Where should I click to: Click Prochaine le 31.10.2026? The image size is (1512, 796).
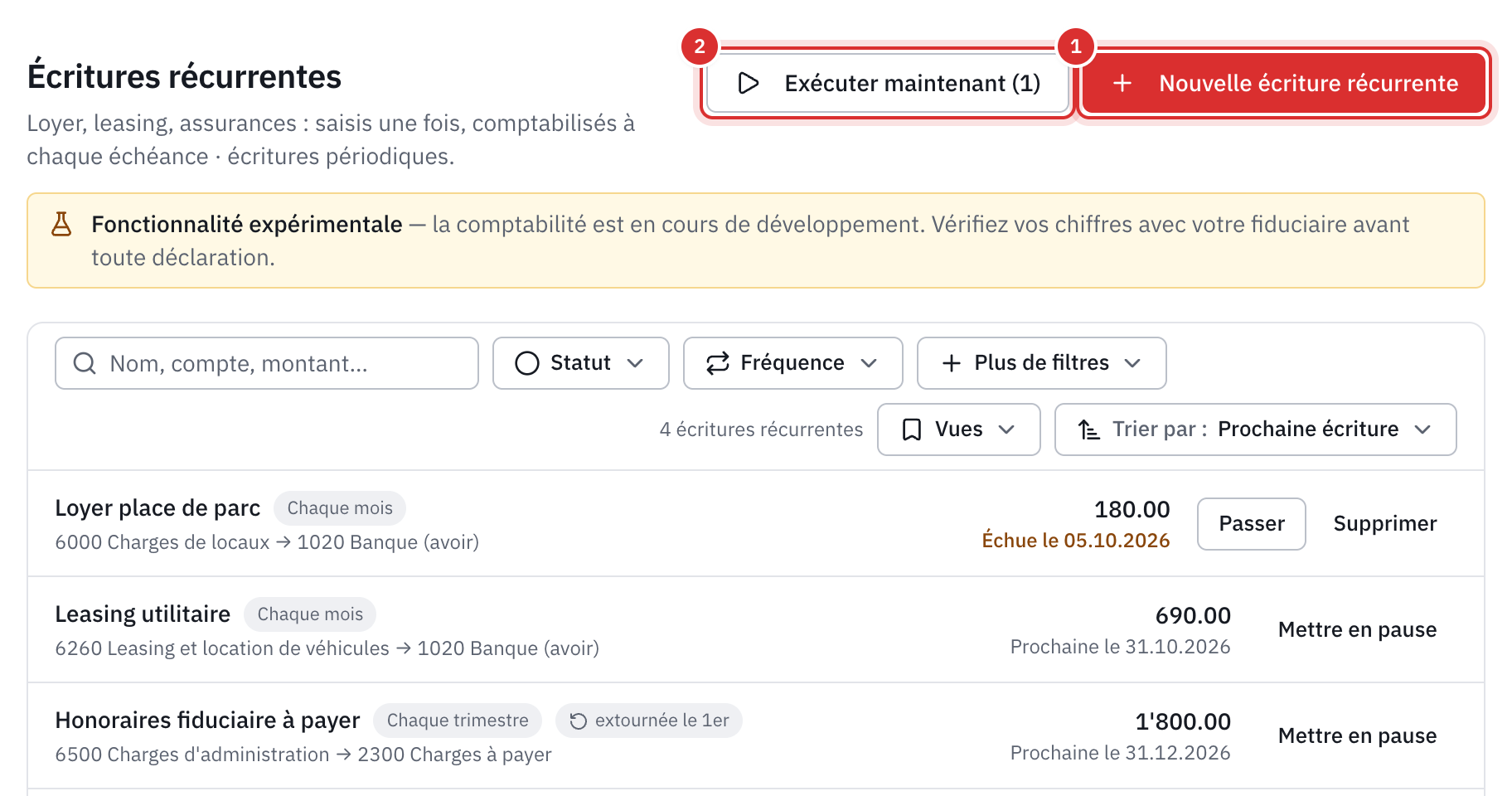(x=1121, y=647)
